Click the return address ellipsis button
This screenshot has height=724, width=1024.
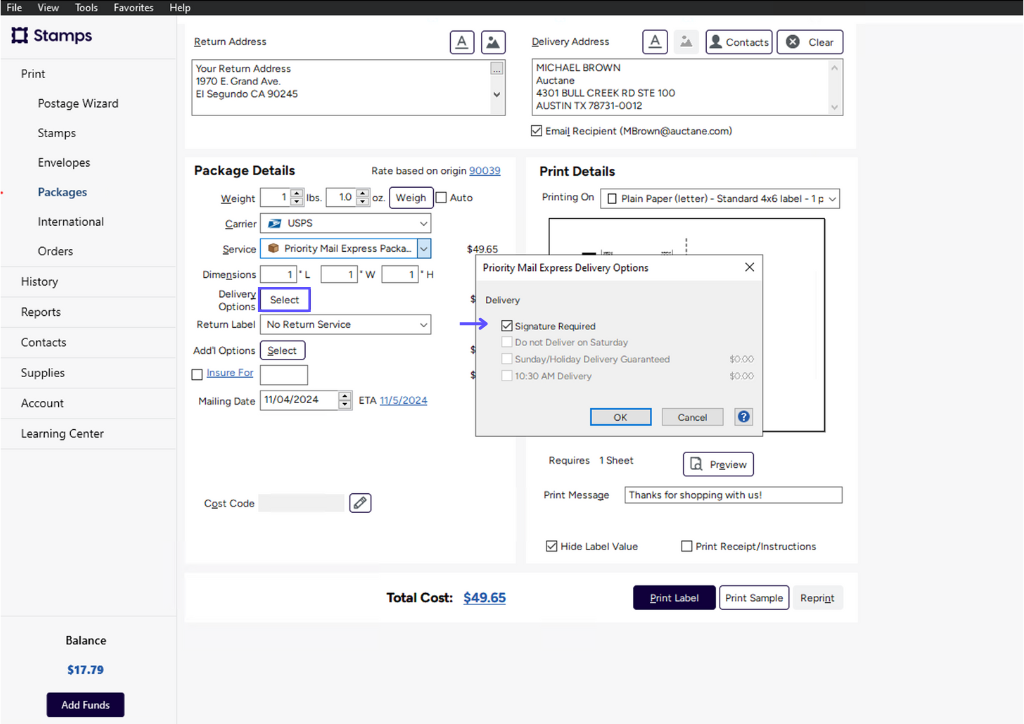(497, 69)
